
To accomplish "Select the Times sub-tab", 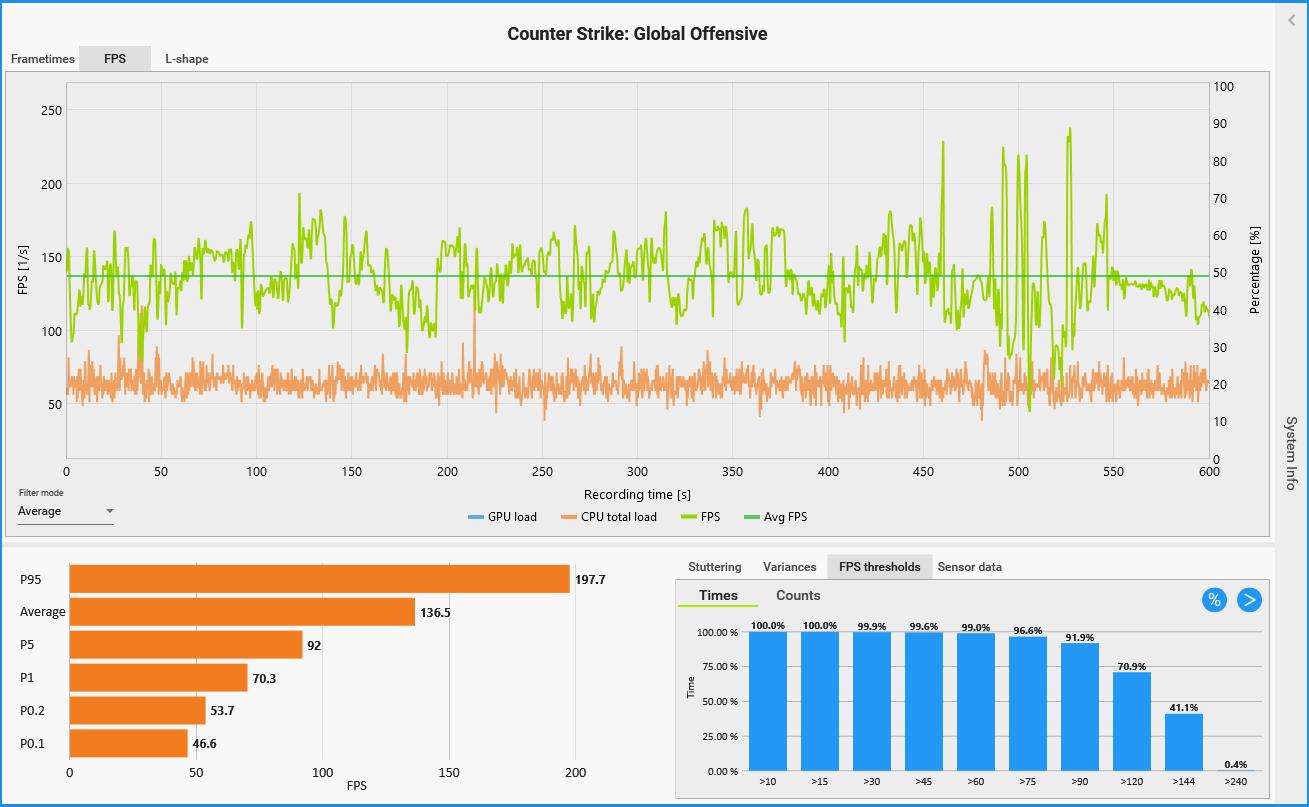I will pyautogui.click(x=718, y=596).
